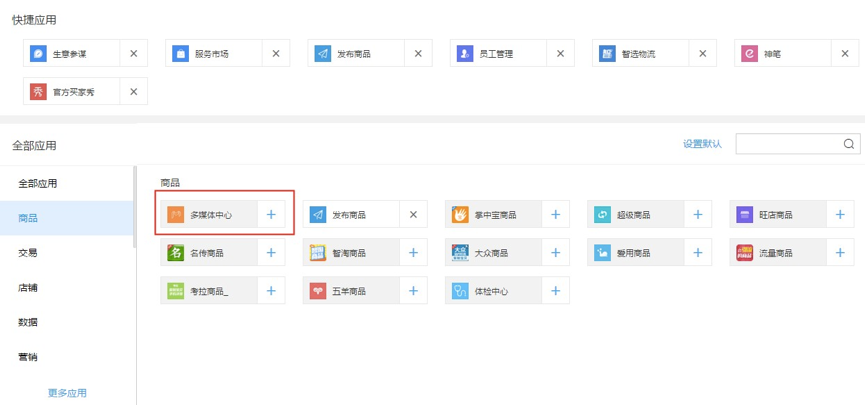Launch the 智选物流 app icon
Image resolution: width=865 pixels, height=405 pixels.
[x=607, y=54]
